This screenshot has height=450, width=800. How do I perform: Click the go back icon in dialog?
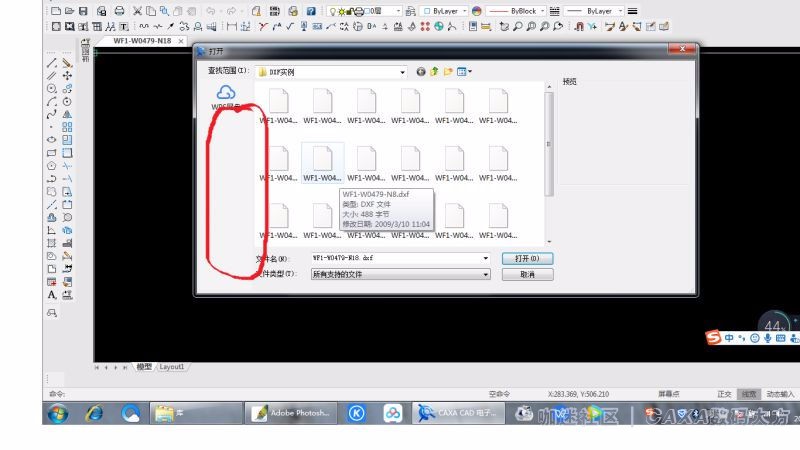(x=421, y=72)
